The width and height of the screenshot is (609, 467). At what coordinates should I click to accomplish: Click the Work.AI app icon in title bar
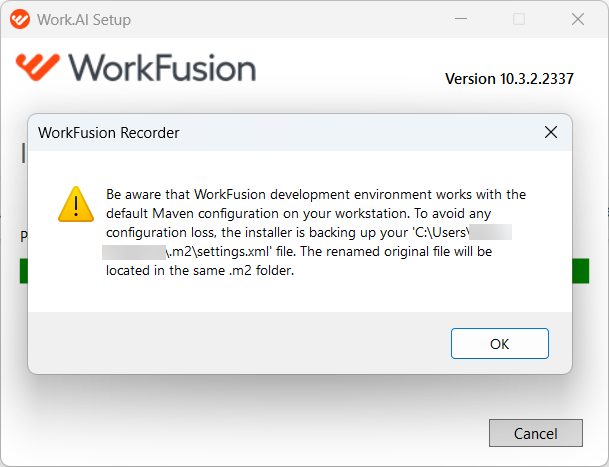point(20,19)
